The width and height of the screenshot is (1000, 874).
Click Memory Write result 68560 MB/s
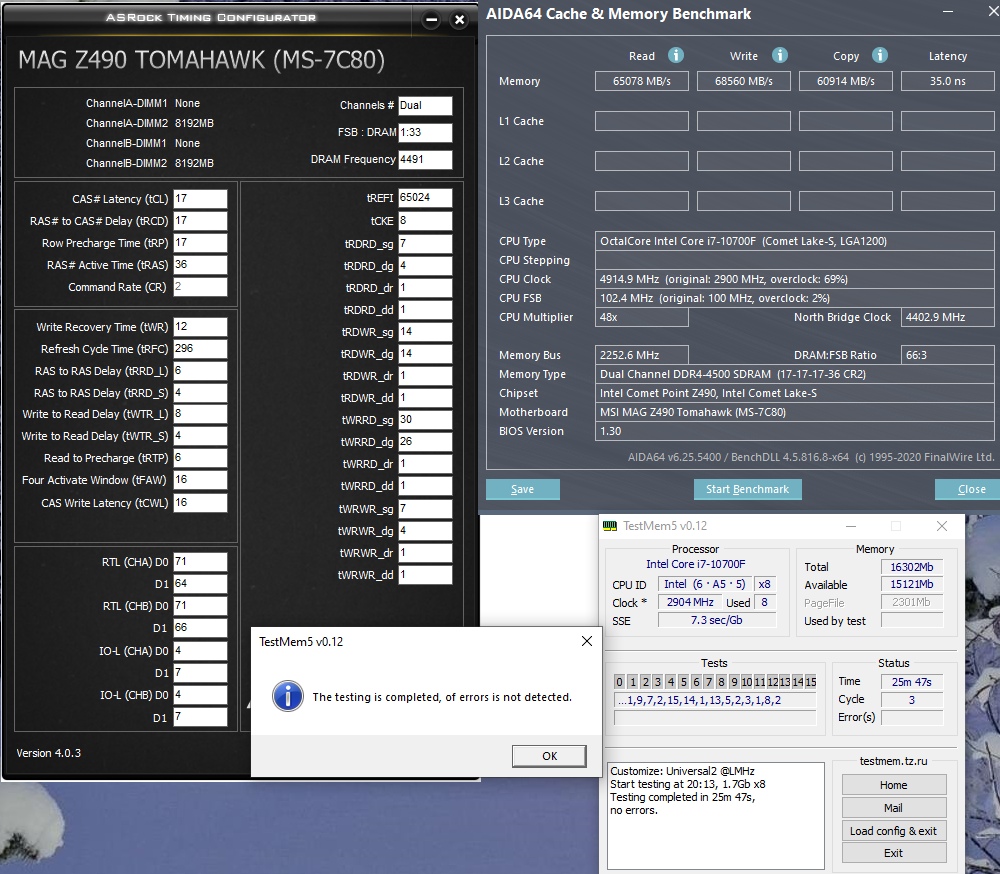(744, 81)
